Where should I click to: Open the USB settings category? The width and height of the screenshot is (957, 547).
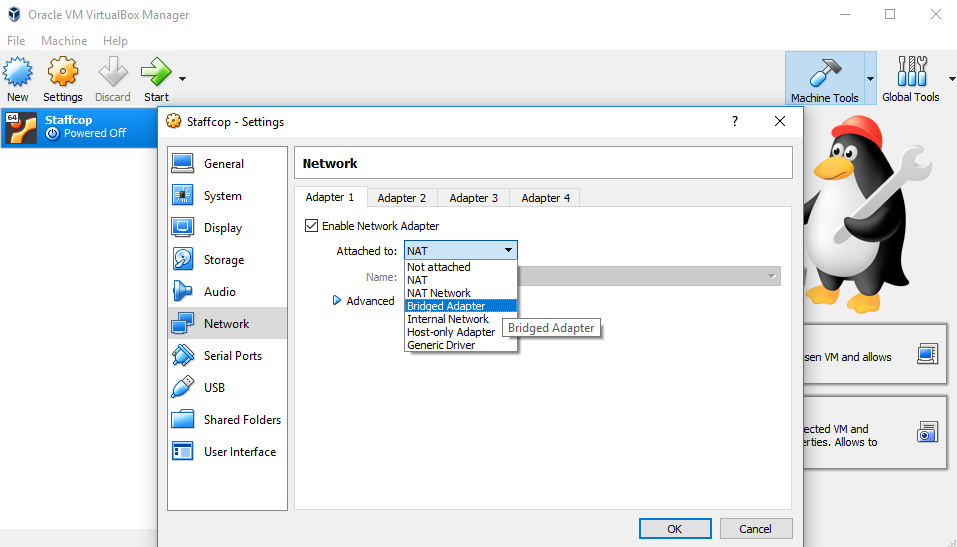pos(227,387)
